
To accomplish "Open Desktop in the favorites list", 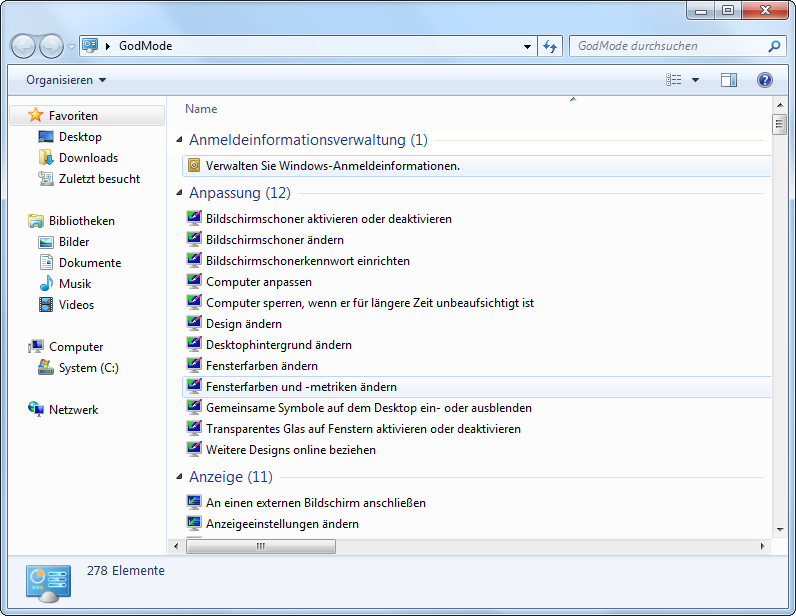I will pos(80,137).
